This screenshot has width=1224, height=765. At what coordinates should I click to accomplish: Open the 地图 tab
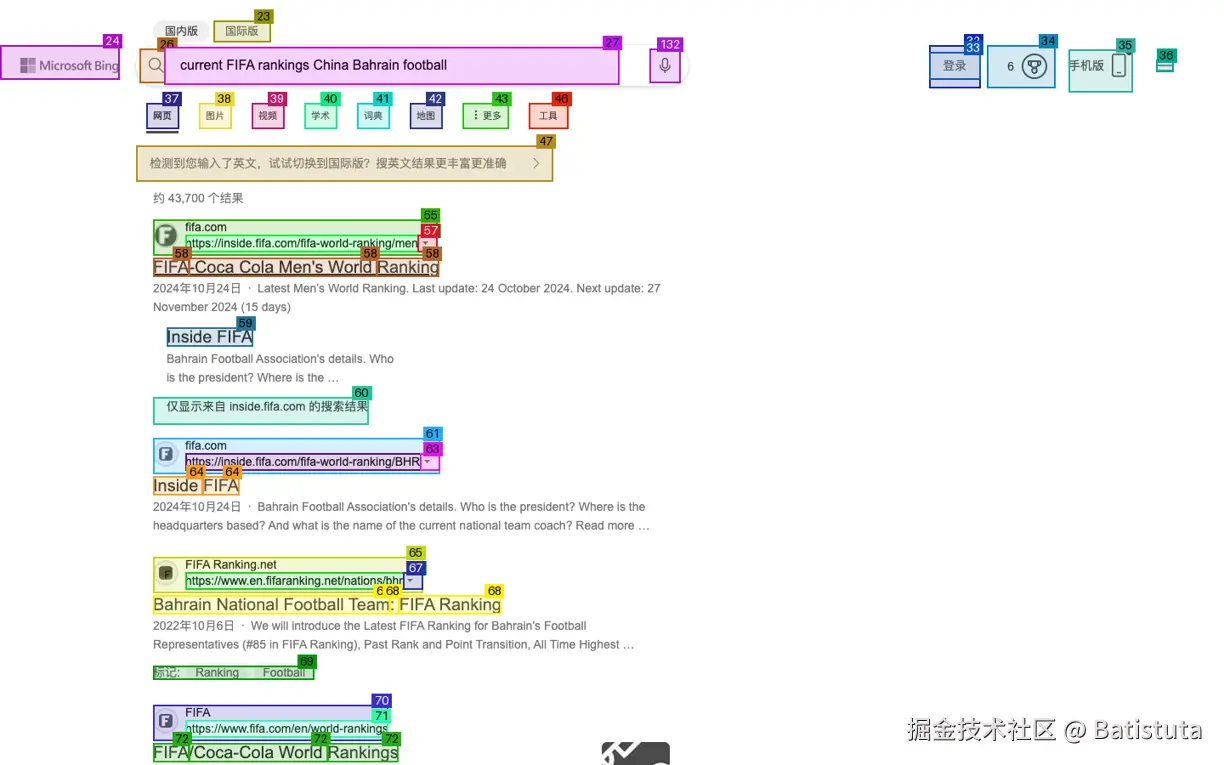coord(426,116)
